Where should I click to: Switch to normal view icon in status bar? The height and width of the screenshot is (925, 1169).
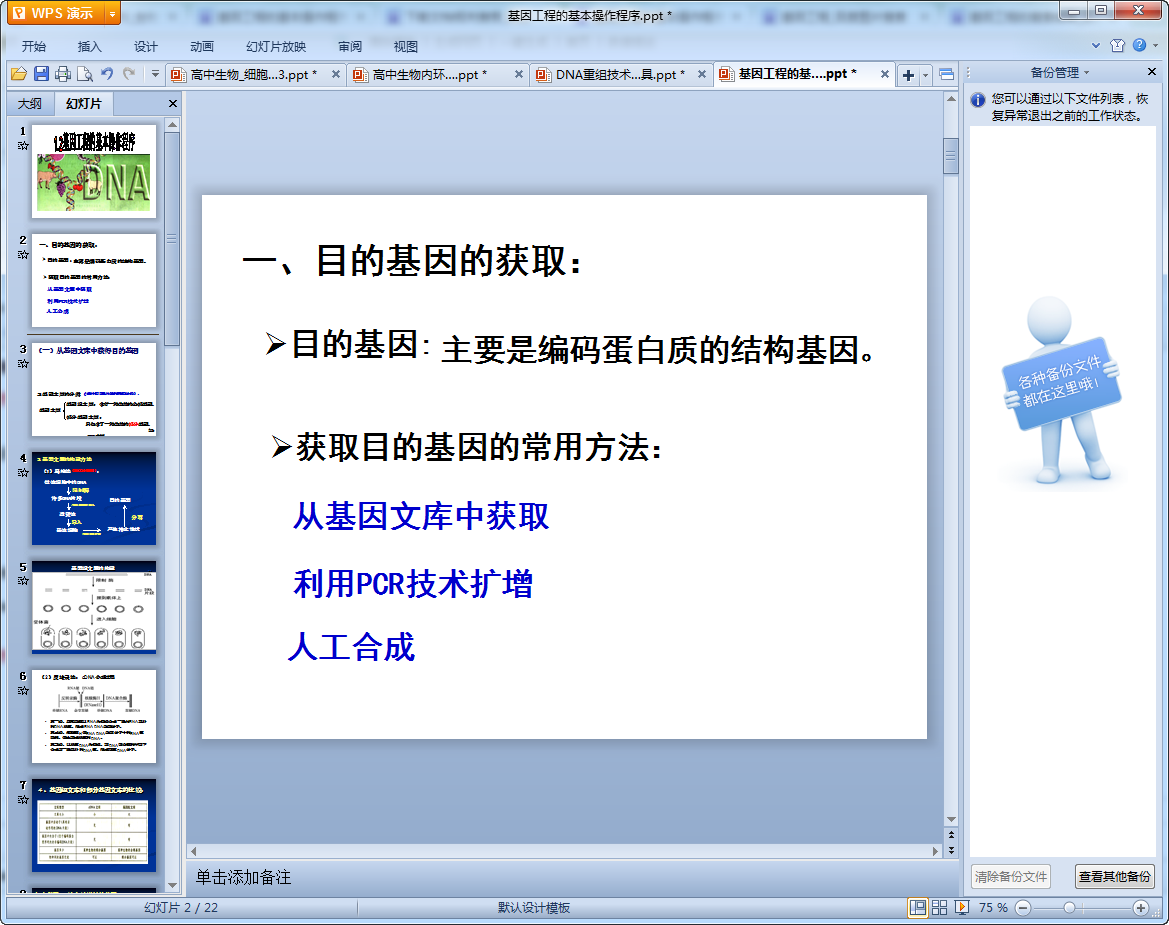pos(918,907)
